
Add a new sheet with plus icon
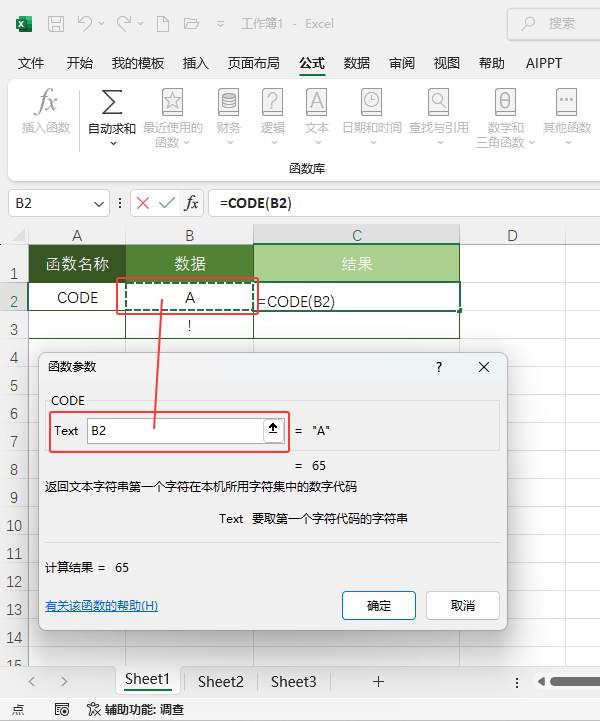(378, 681)
